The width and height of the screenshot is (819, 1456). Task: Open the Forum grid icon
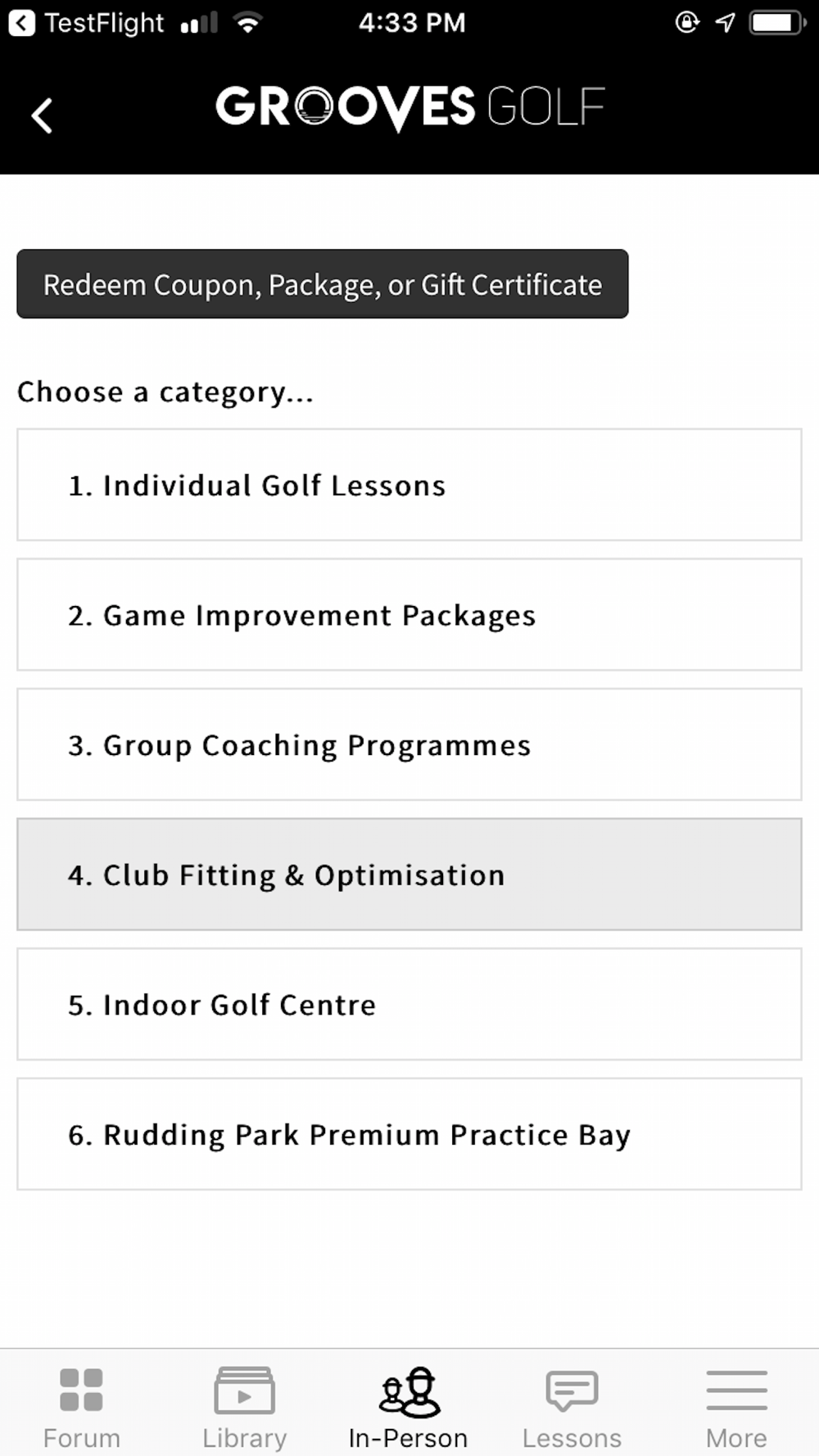coord(81,1390)
